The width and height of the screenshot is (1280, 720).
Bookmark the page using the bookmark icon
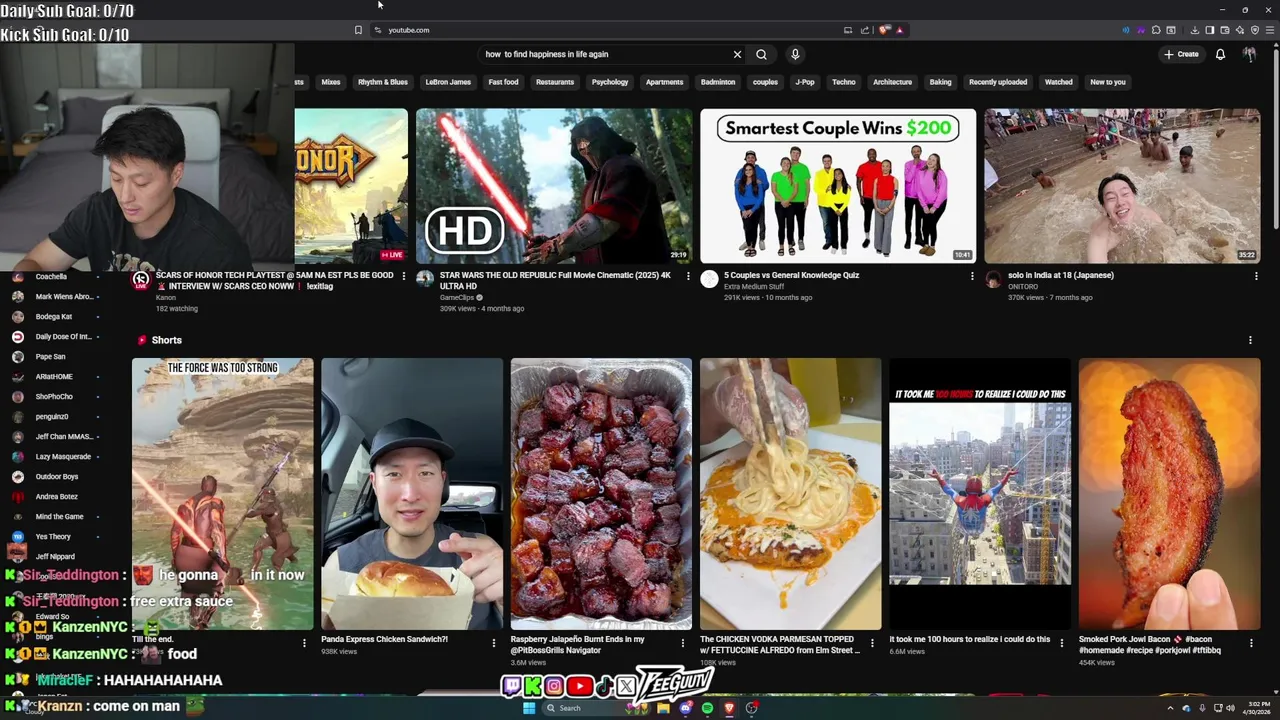point(358,30)
